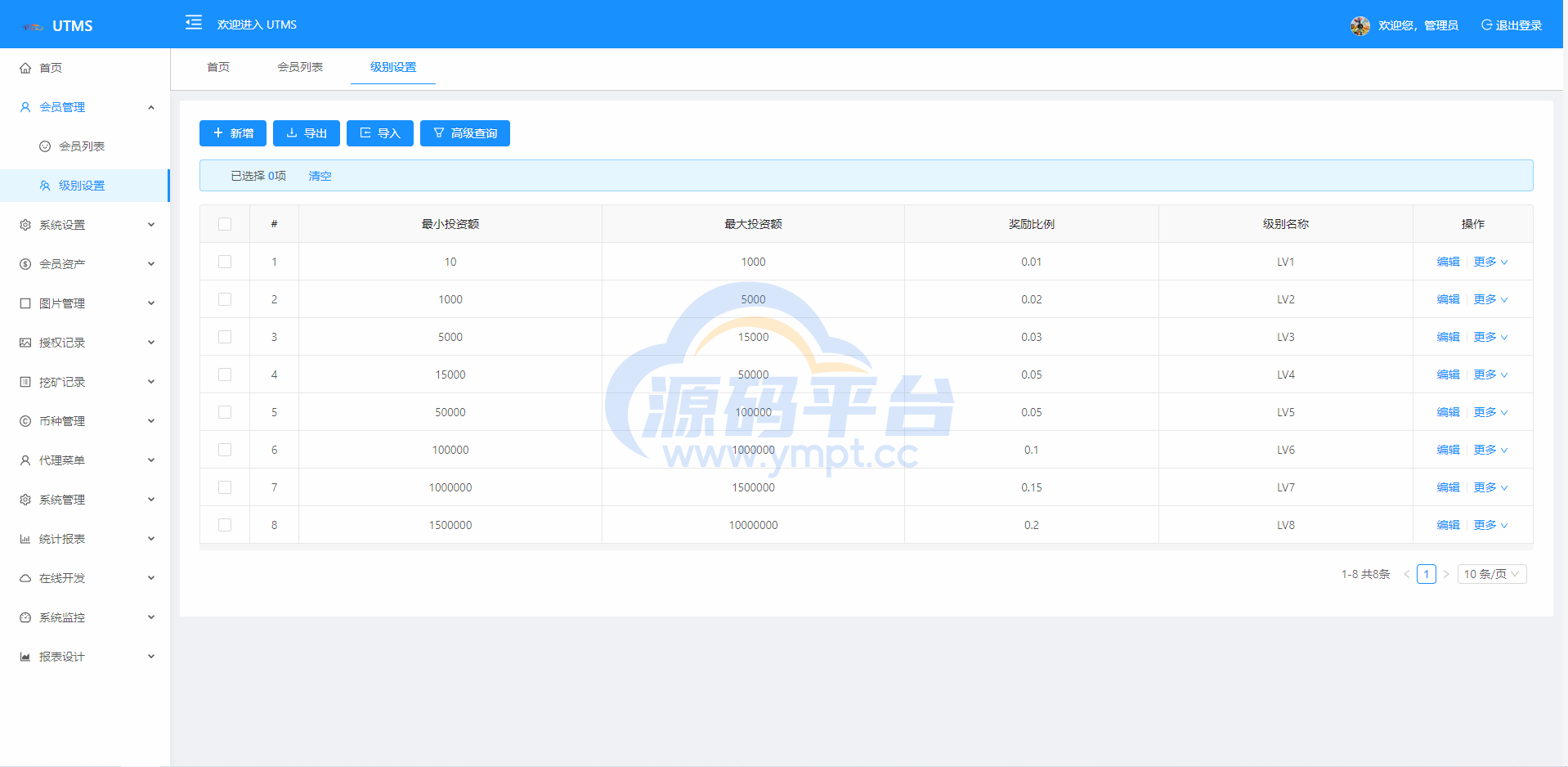Click the administrator avatar picture
This screenshot has height=767, width=1568.
[1360, 25]
